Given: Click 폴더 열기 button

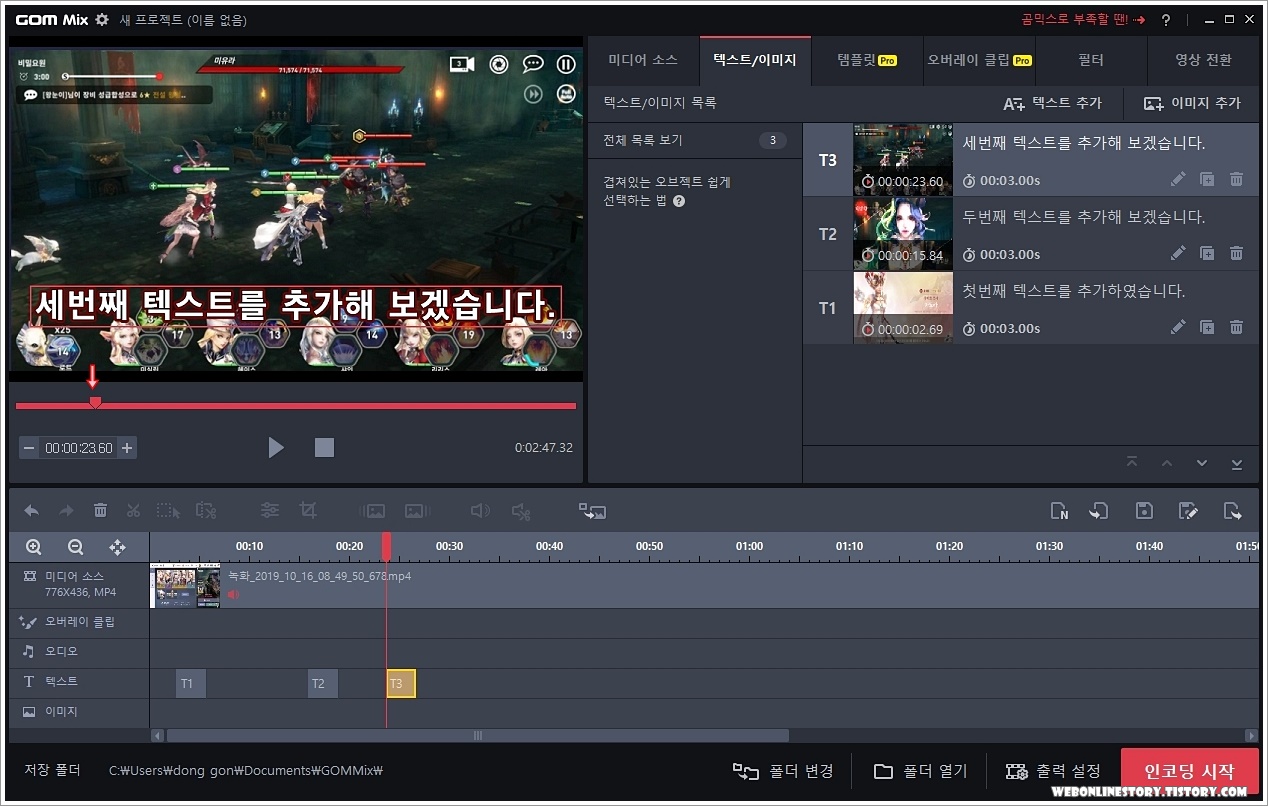Looking at the screenshot, I should [920, 771].
